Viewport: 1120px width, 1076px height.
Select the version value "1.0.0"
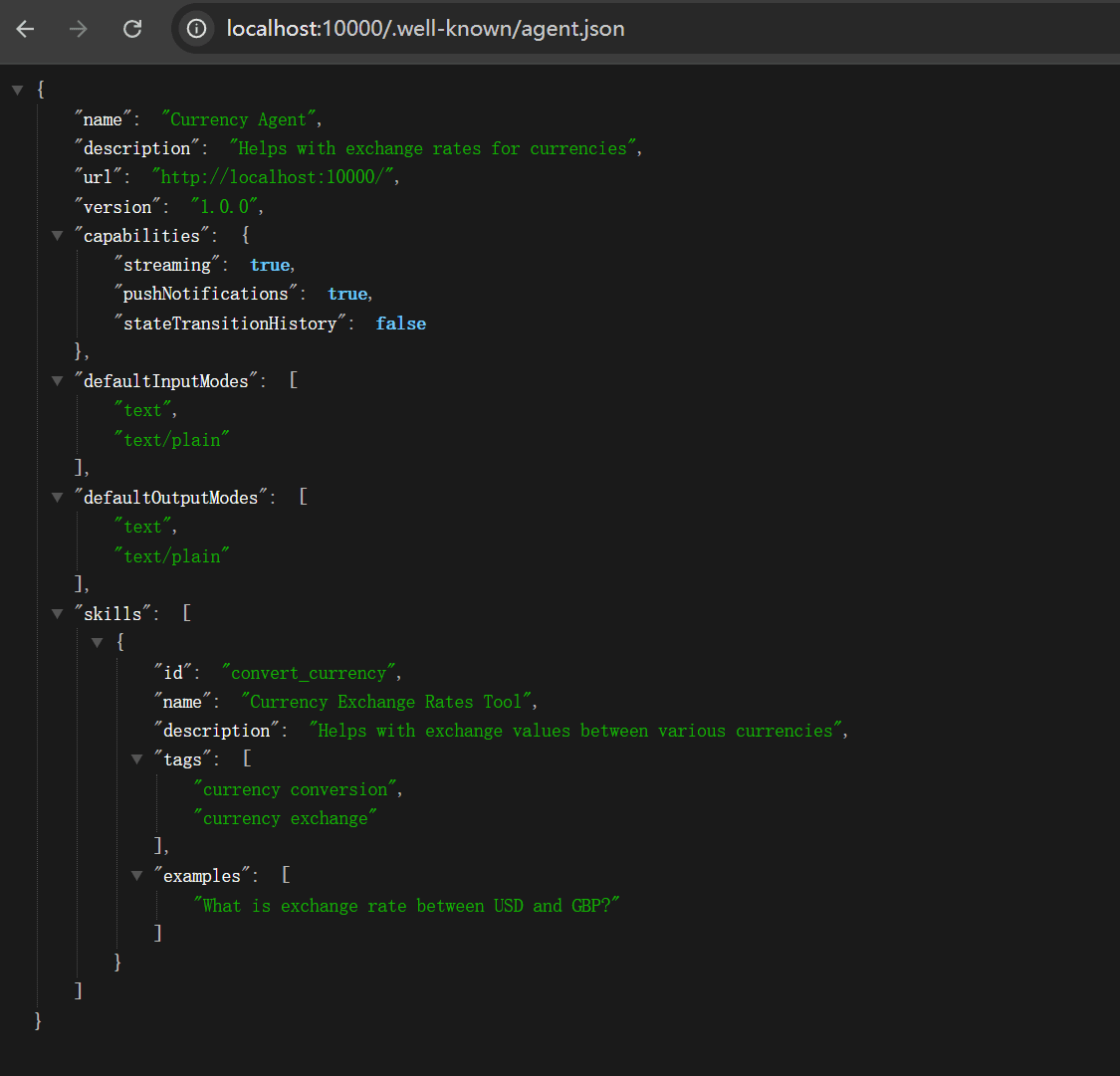(x=224, y=206)
